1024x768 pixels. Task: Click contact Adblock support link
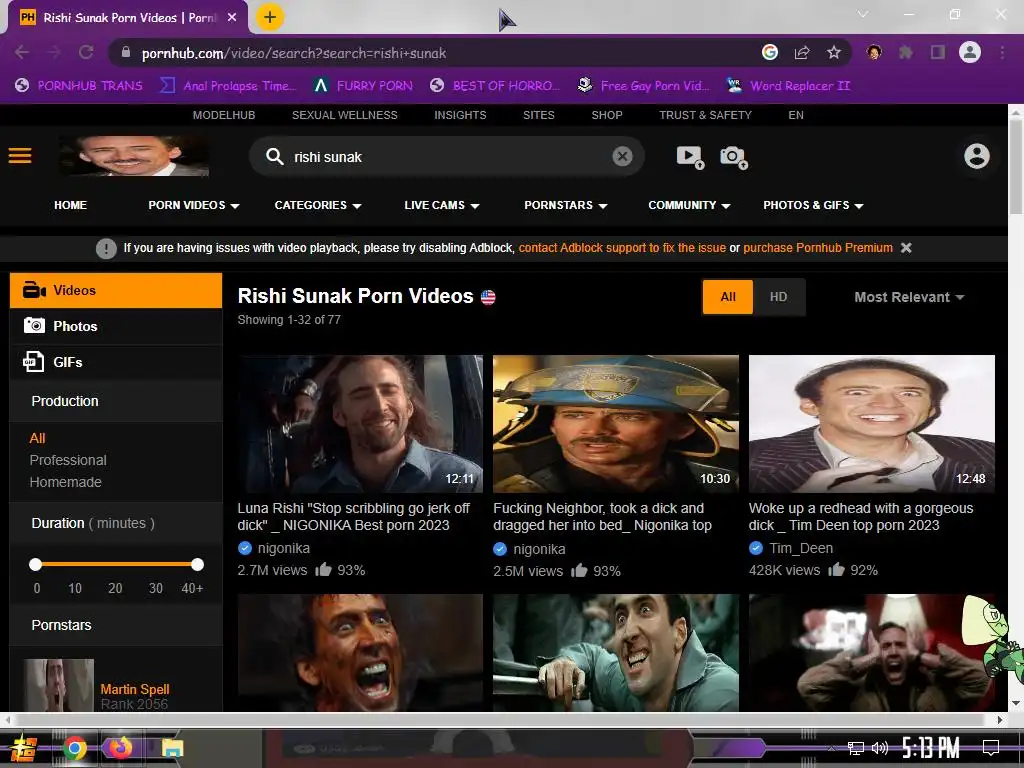click(x=622, y=248)
